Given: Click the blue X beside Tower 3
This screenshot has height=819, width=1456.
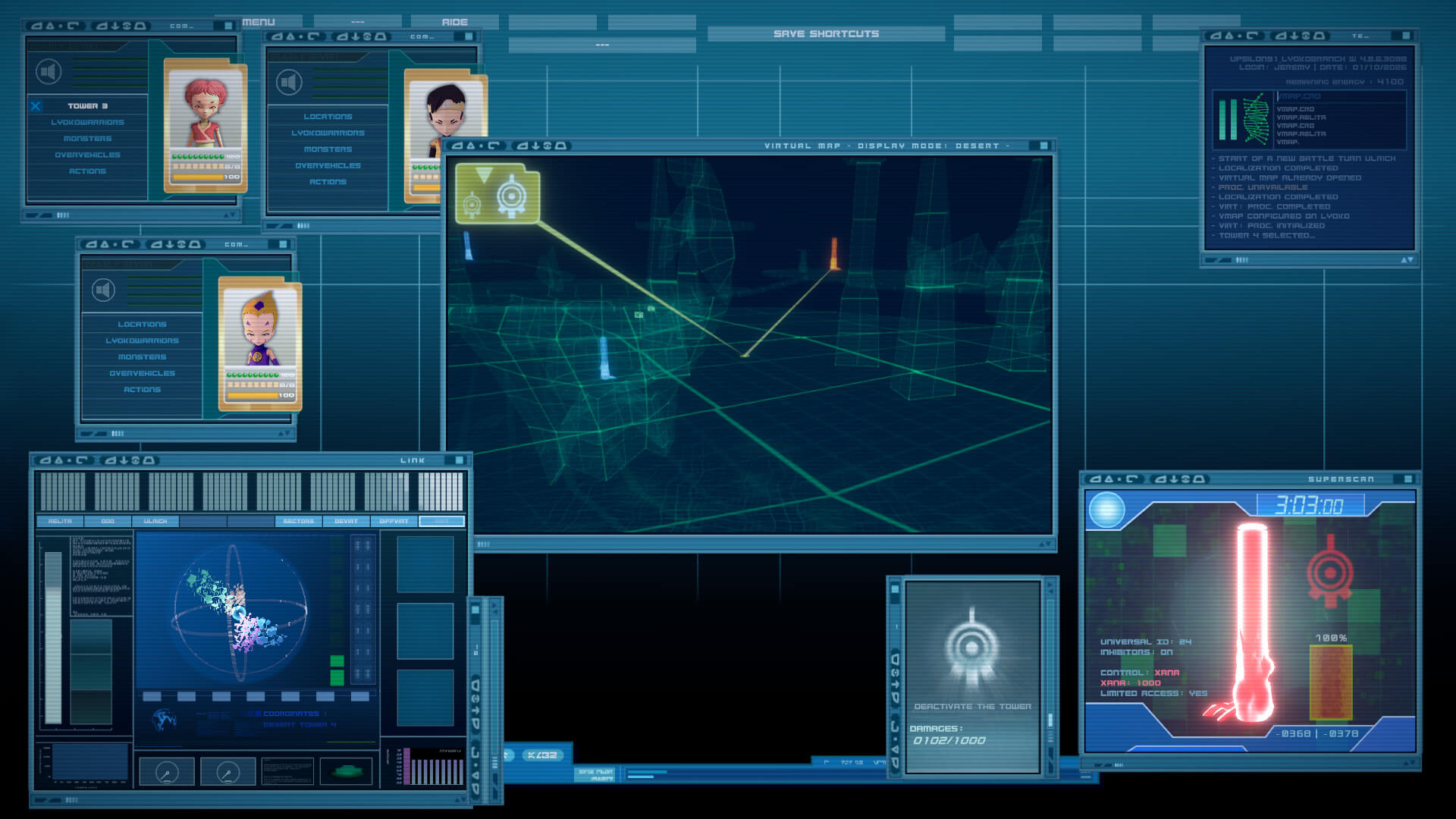Looking at the screenshot, I should [x=36, y=106].
